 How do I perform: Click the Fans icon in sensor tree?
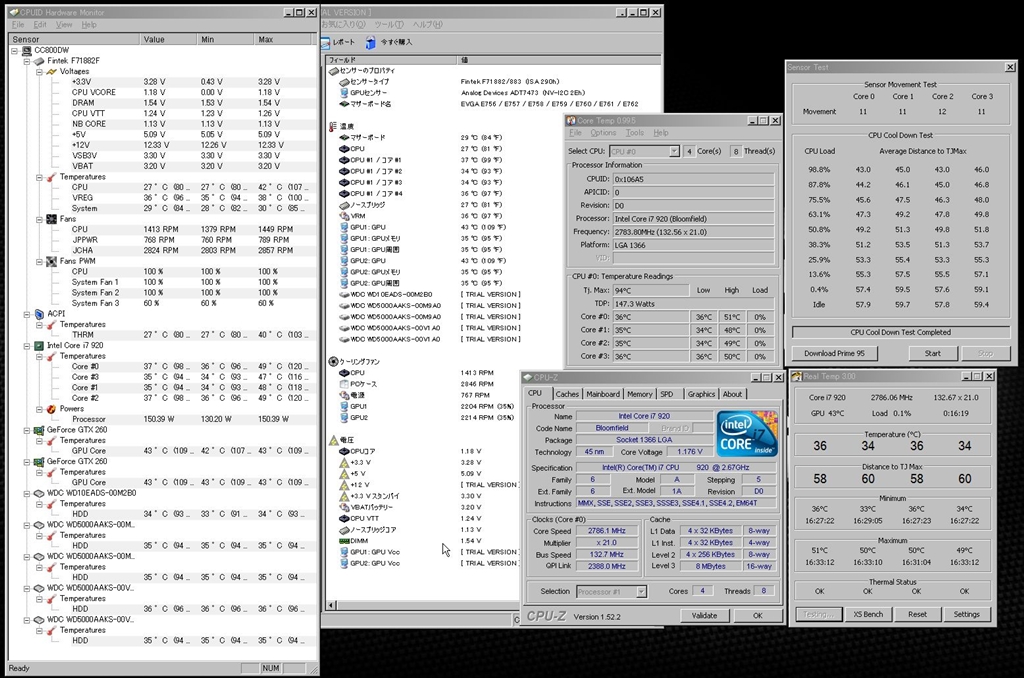coord(50,218)
